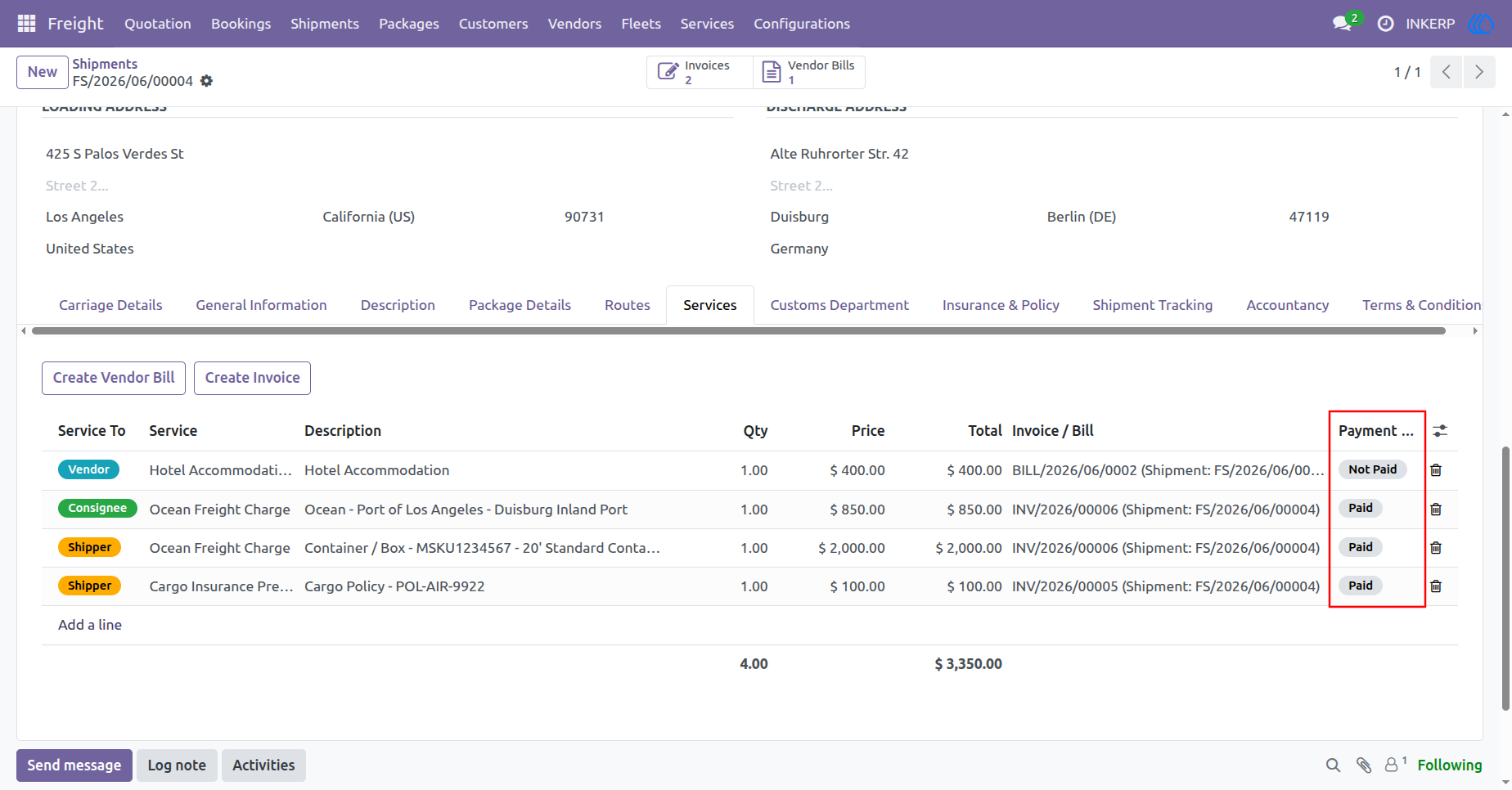Click the search icon in chatter
The height and width of the screenshot is (790, 1512).
pyautogui.click(x=1333, y=765)
